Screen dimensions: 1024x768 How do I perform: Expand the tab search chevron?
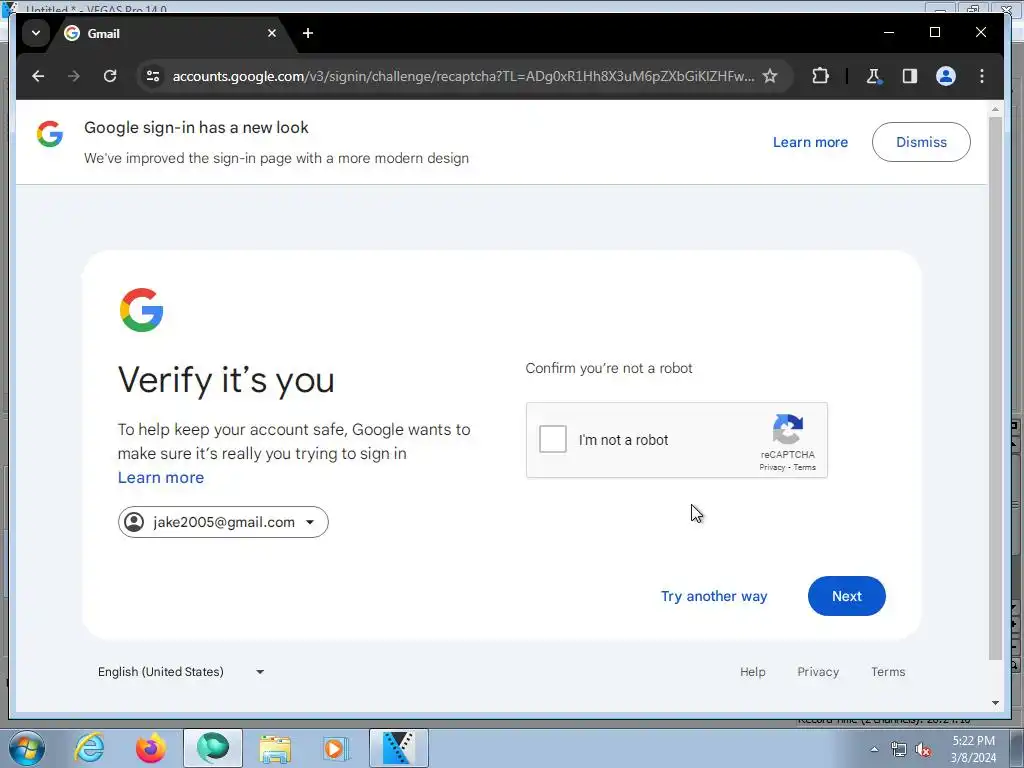(x=36, y=33)
